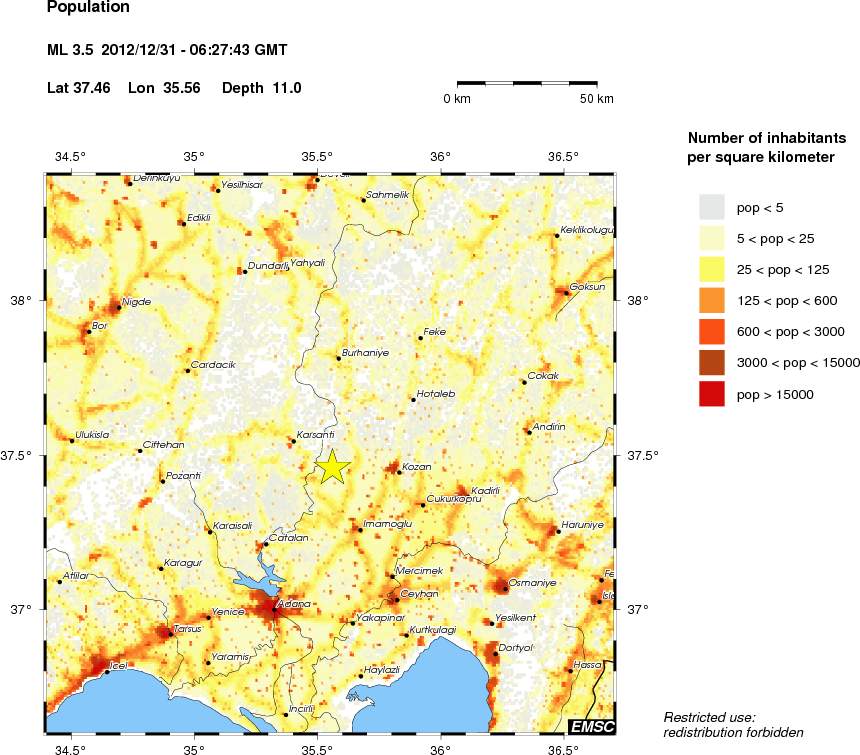
Task: Click the red 'pop > 15000' legend swatch
Action: click(x=711, y=394)
